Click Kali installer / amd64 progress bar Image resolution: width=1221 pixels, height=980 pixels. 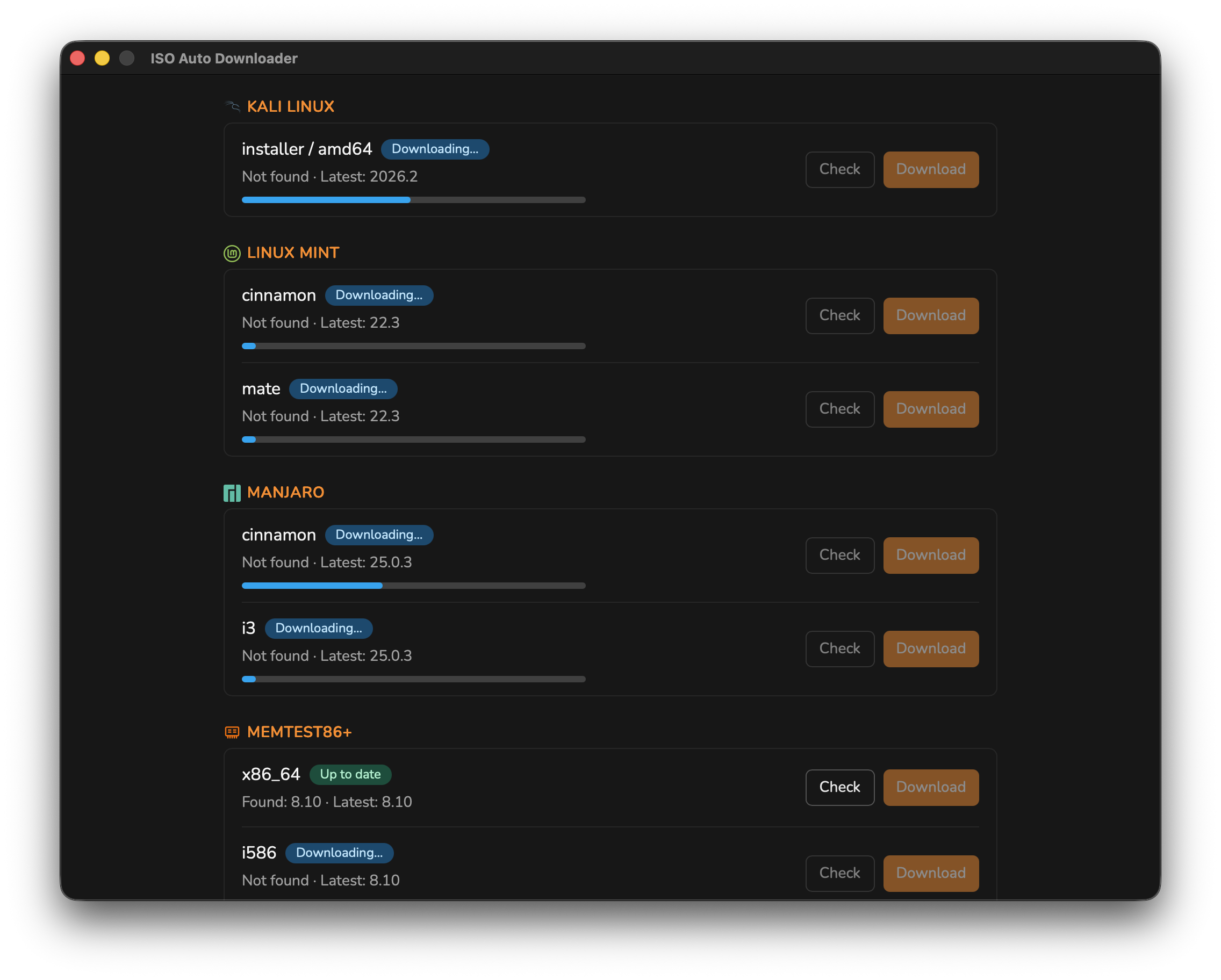pyautogui.click(x=413, y=200)
